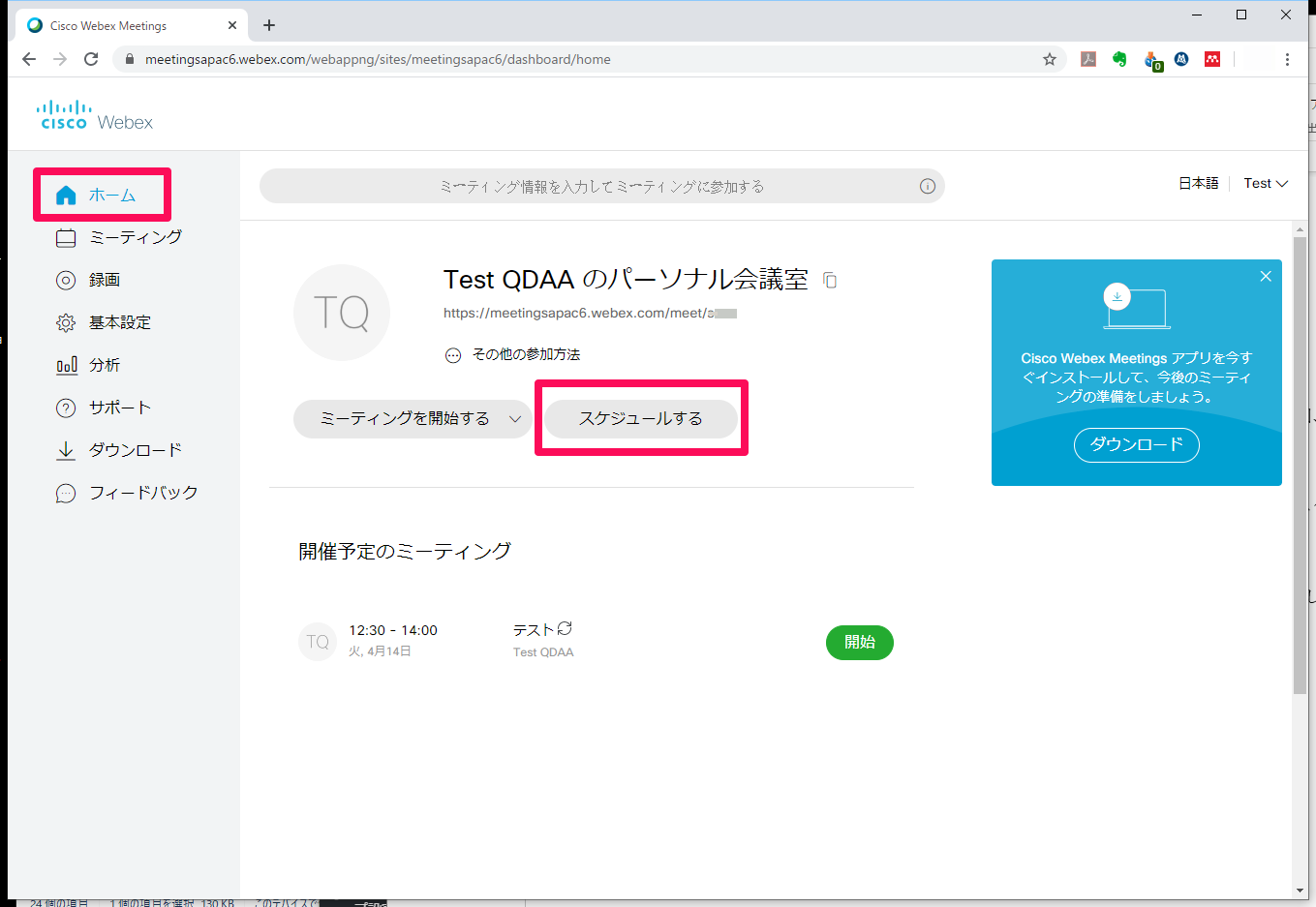
Task: Copy the personal room link icon
Action: (x=830, y=280)
